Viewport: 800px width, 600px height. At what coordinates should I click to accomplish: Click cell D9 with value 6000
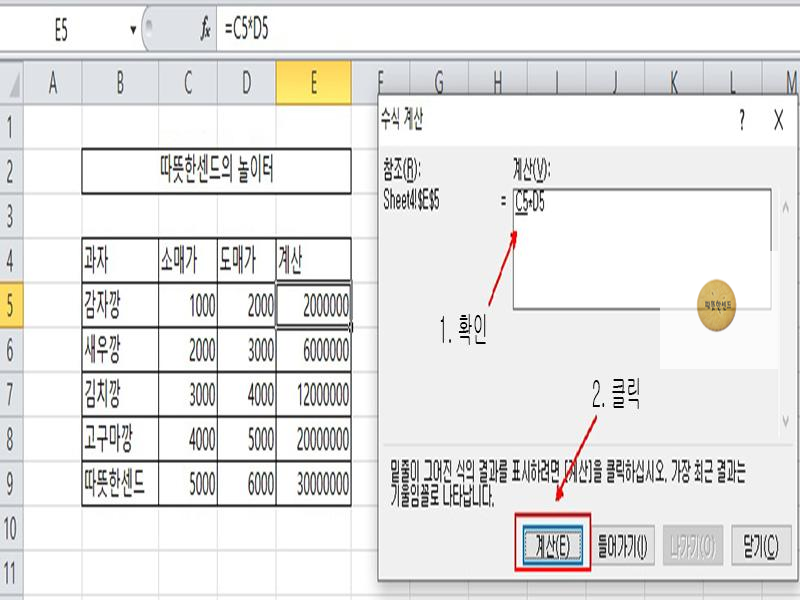246,483
